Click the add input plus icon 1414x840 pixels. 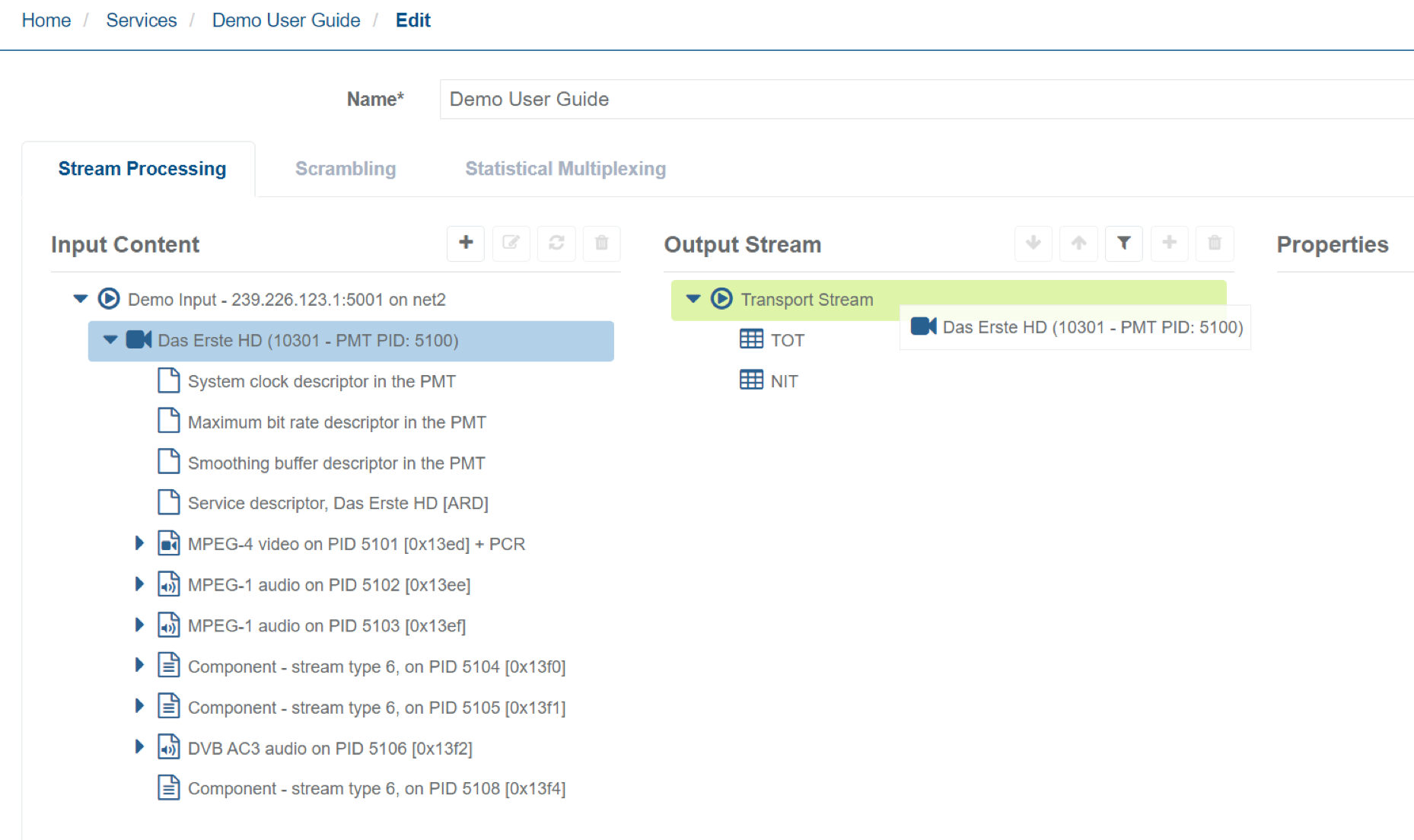(x=466, y=243)
